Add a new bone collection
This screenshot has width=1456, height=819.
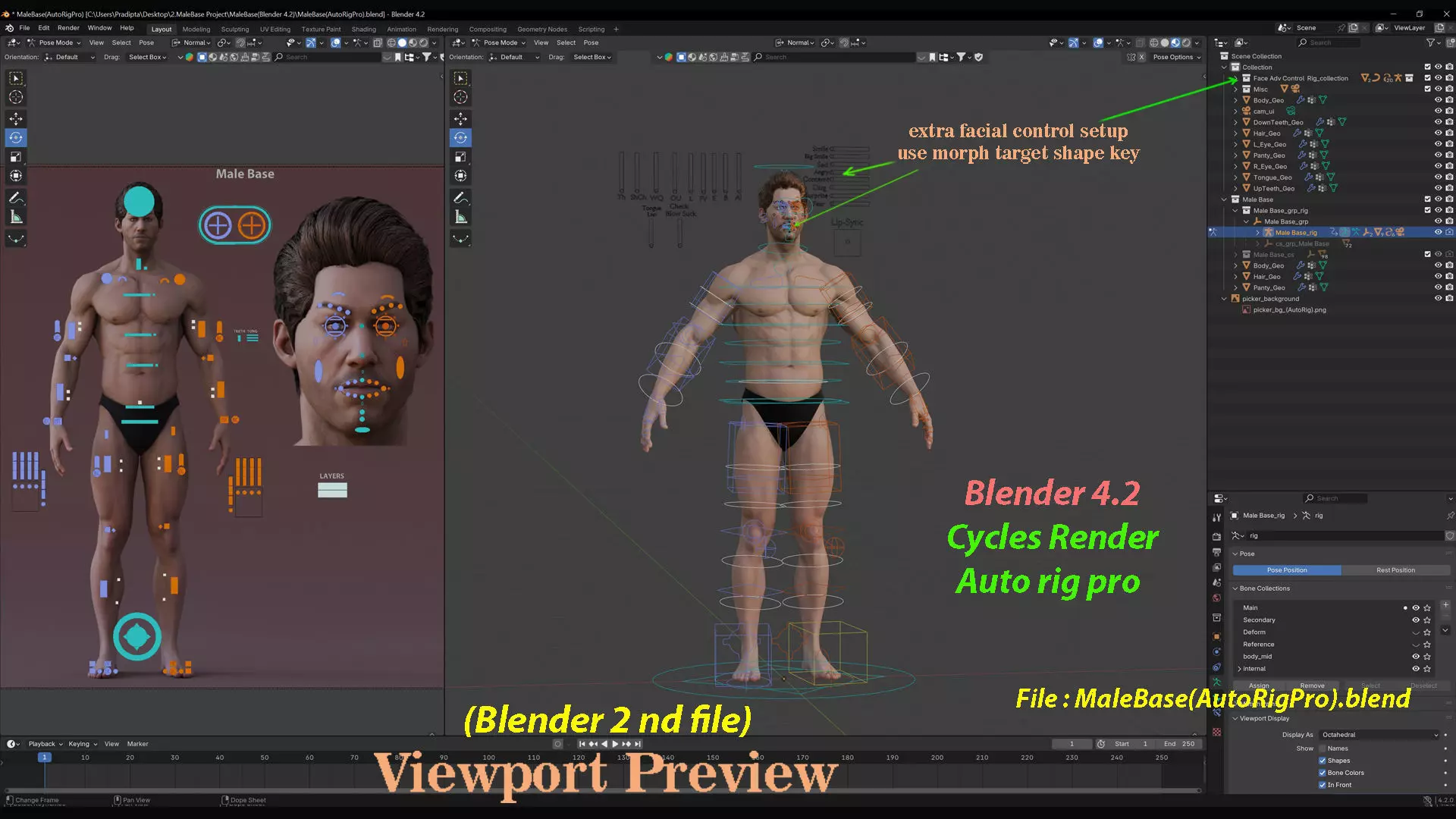(1445, 605)
